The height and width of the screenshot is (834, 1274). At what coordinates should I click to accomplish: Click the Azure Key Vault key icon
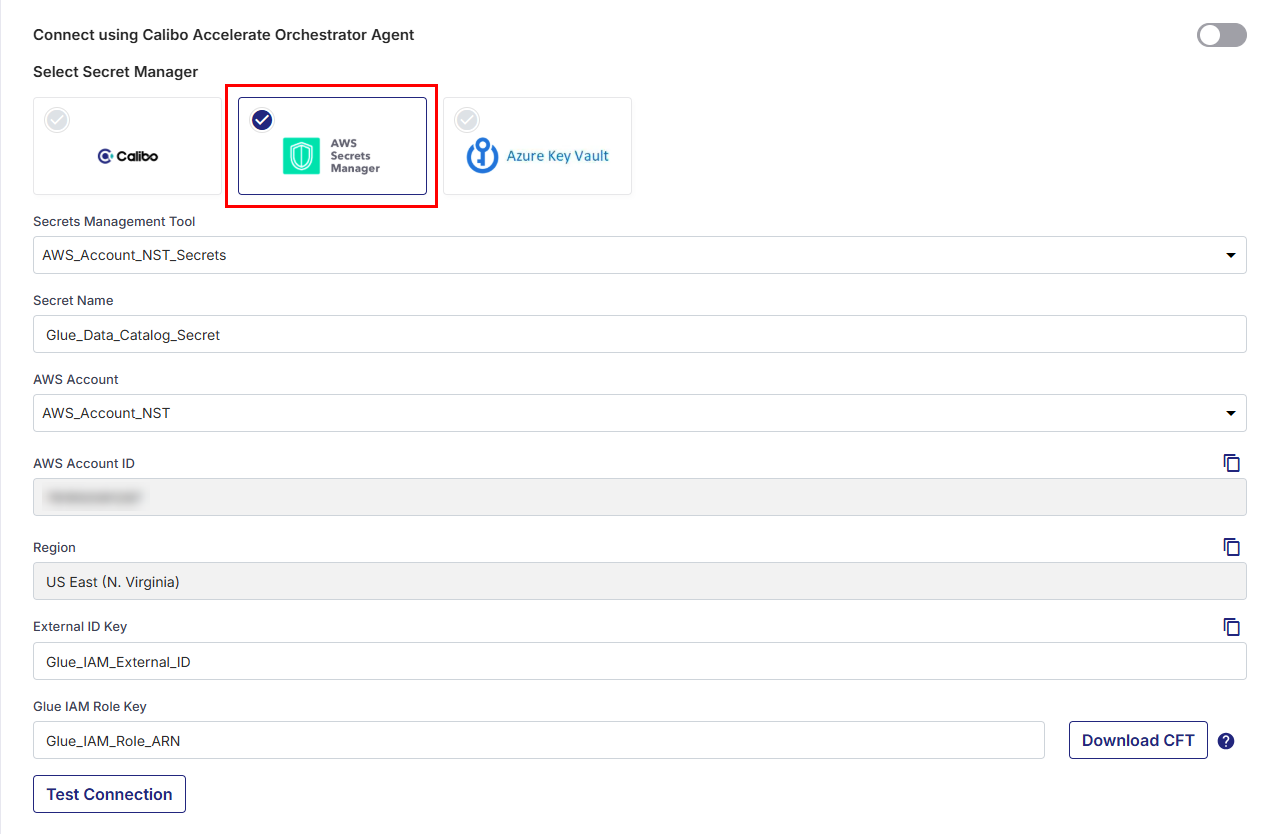click(482, 156)
